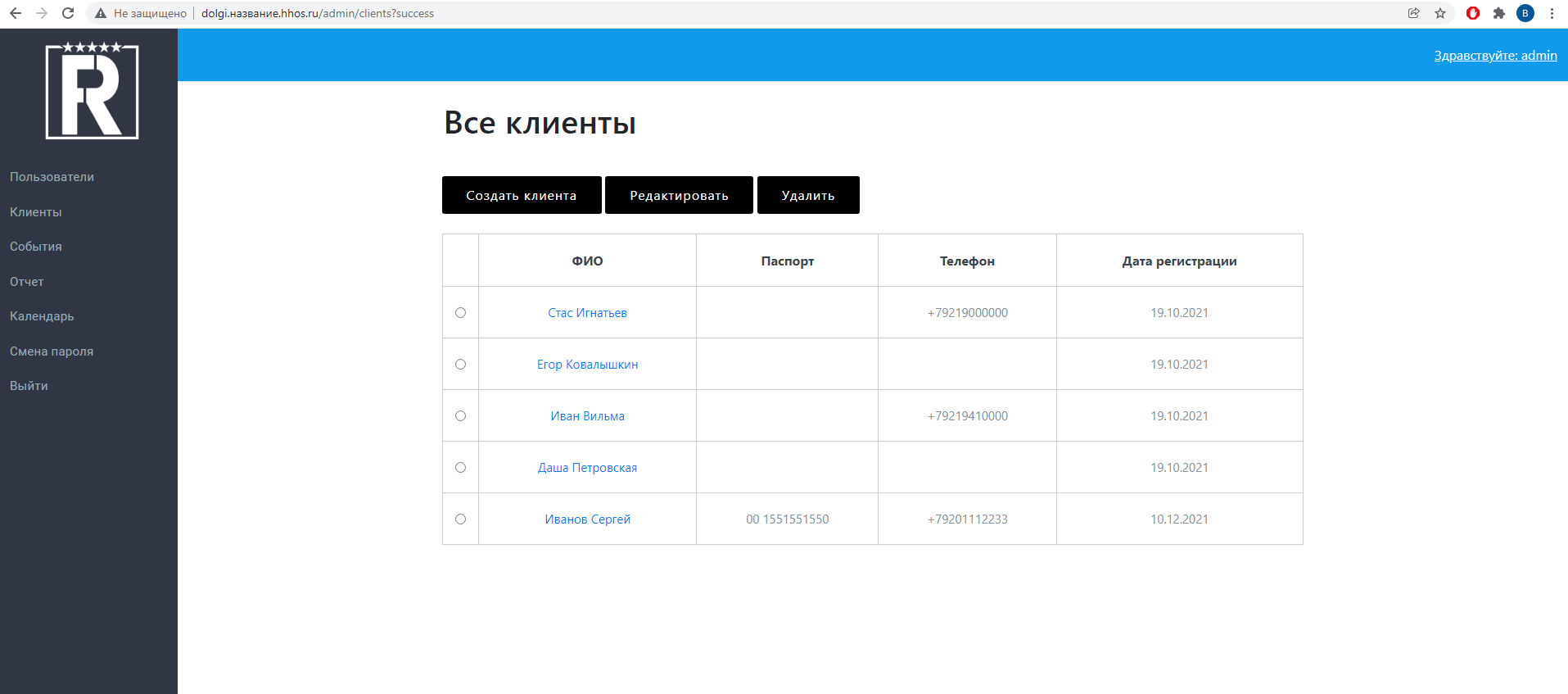The width and height of the screenshot is (1568, 694).
Task: Click the Удалить button
Action: [808, 195]
